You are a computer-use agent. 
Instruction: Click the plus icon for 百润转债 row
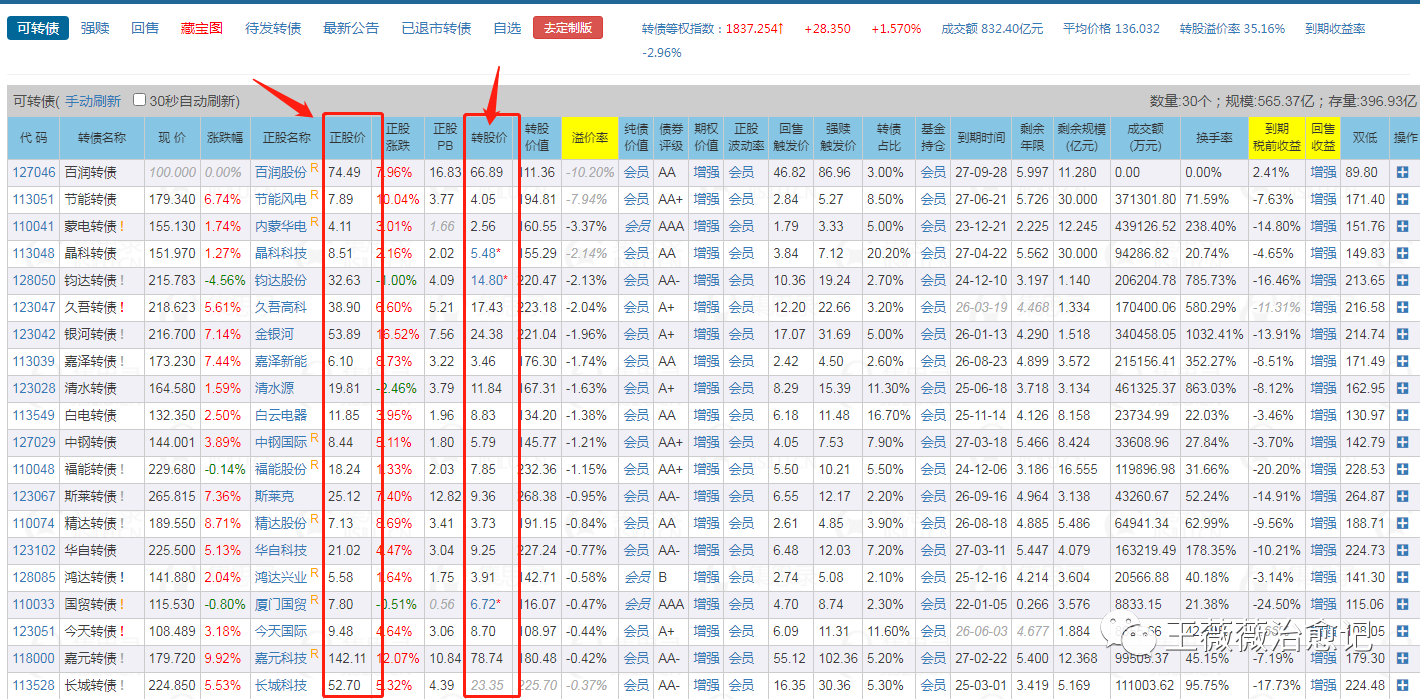pyautogui.click(x=1404, y=173)
